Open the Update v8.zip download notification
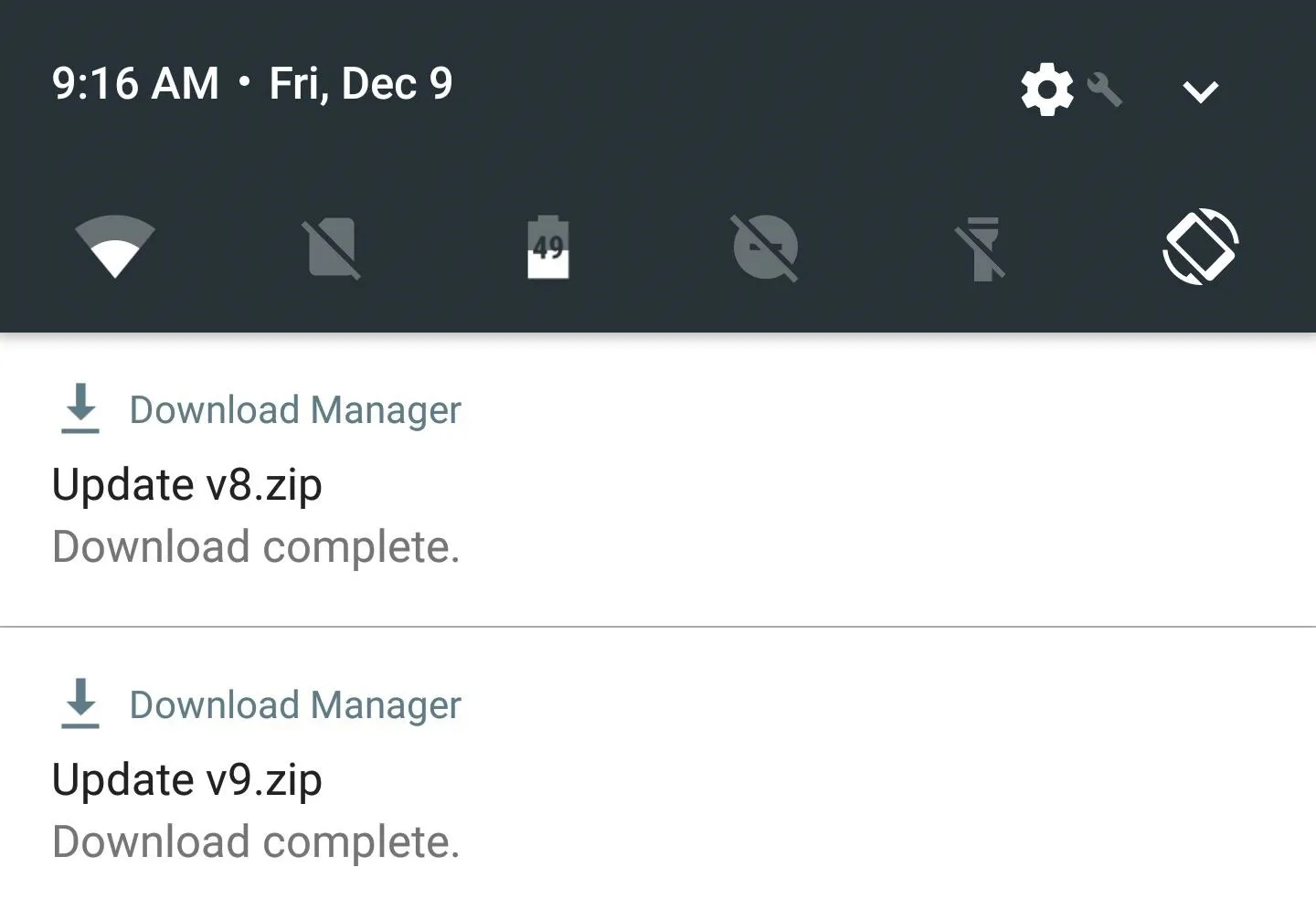The image size is (1316, 920). click(658, 480)
